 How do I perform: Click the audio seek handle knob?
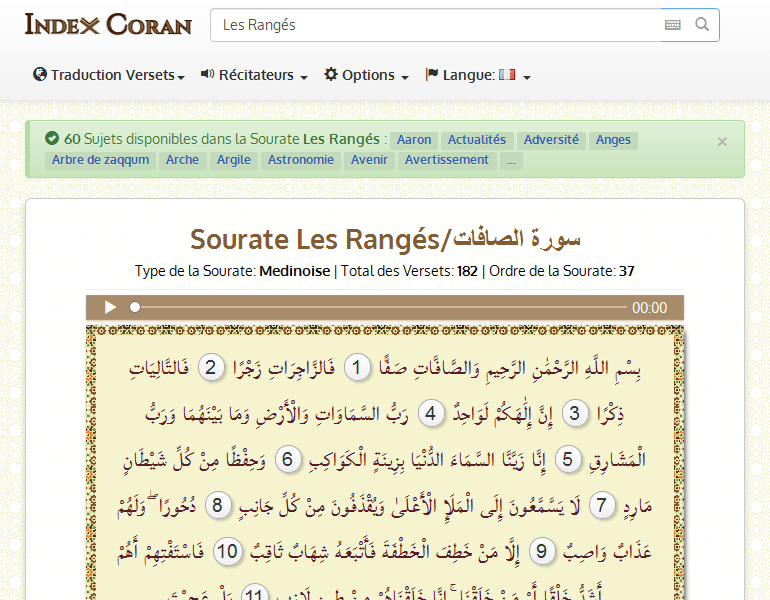coord(135,307)
